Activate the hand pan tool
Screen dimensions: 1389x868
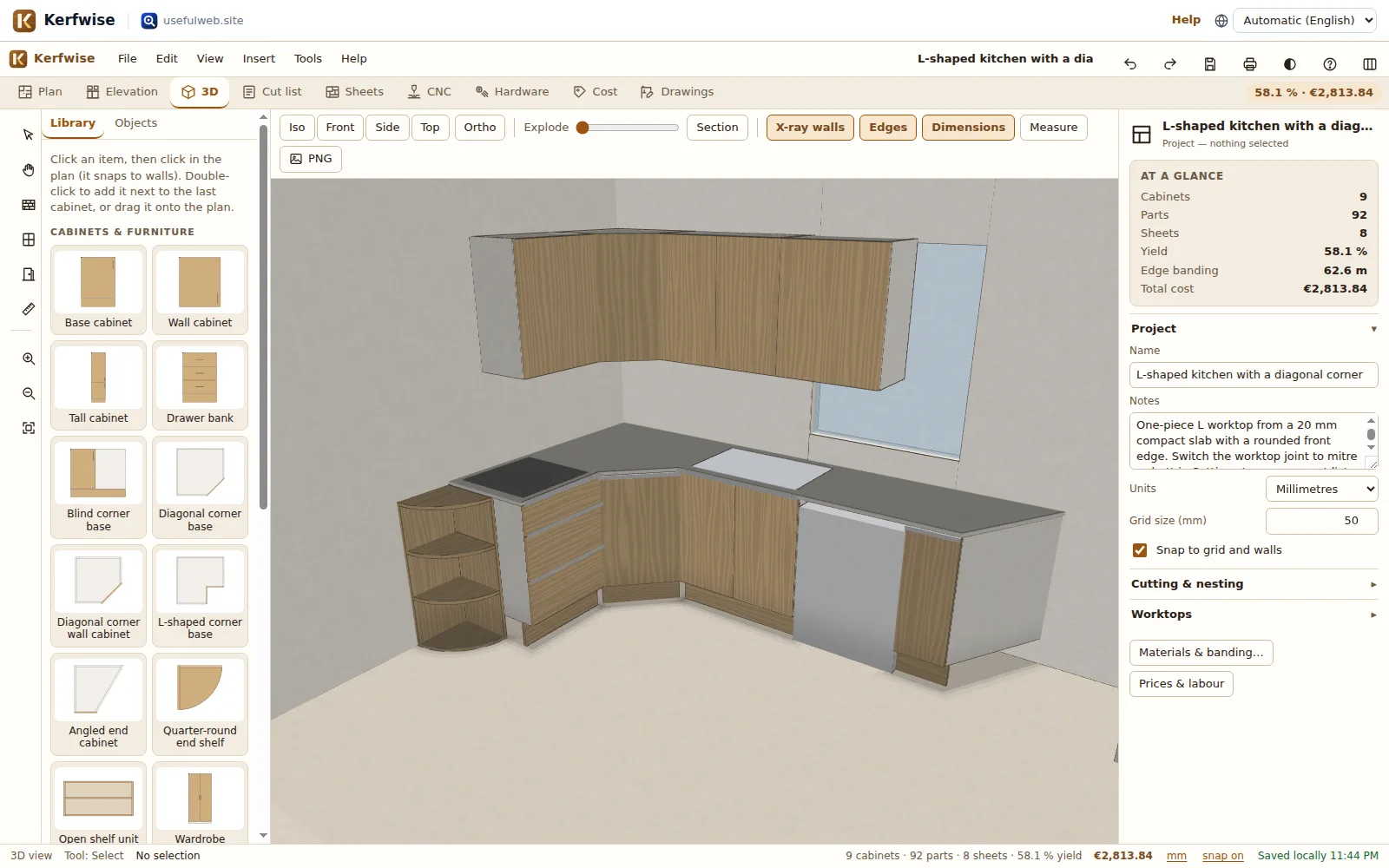(x=29, y=170)
